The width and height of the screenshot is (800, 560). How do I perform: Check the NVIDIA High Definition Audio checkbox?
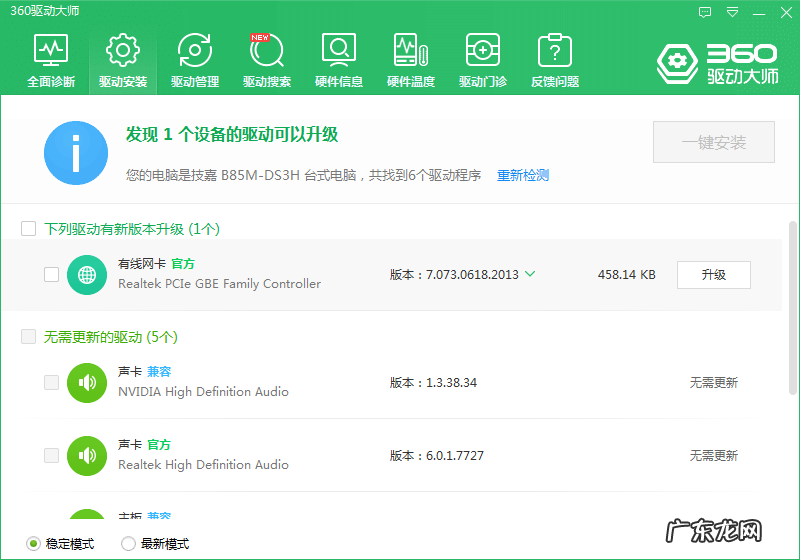pos(52,383)
